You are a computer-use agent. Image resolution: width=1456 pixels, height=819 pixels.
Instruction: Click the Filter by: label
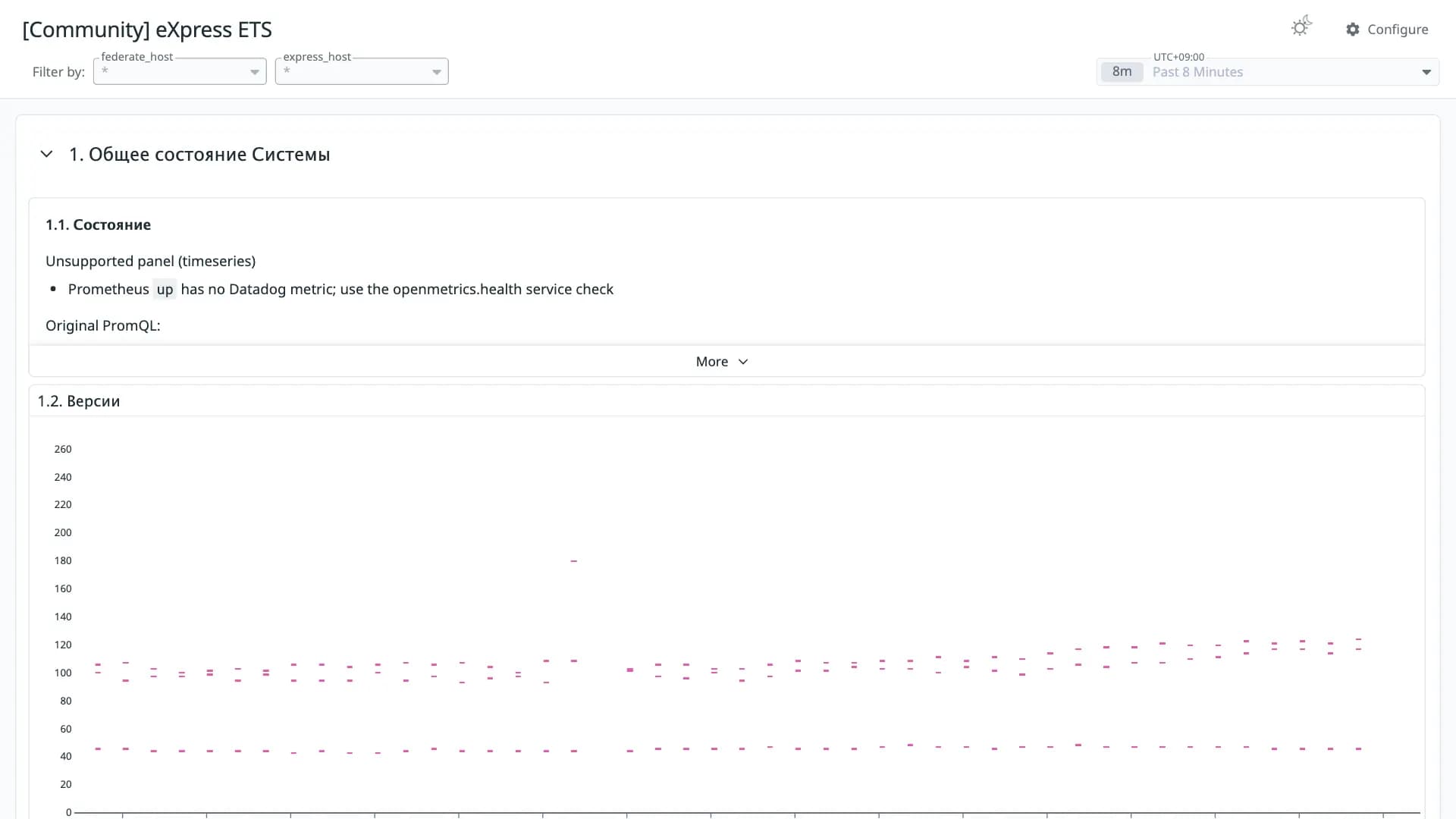[x=58, y=72]
